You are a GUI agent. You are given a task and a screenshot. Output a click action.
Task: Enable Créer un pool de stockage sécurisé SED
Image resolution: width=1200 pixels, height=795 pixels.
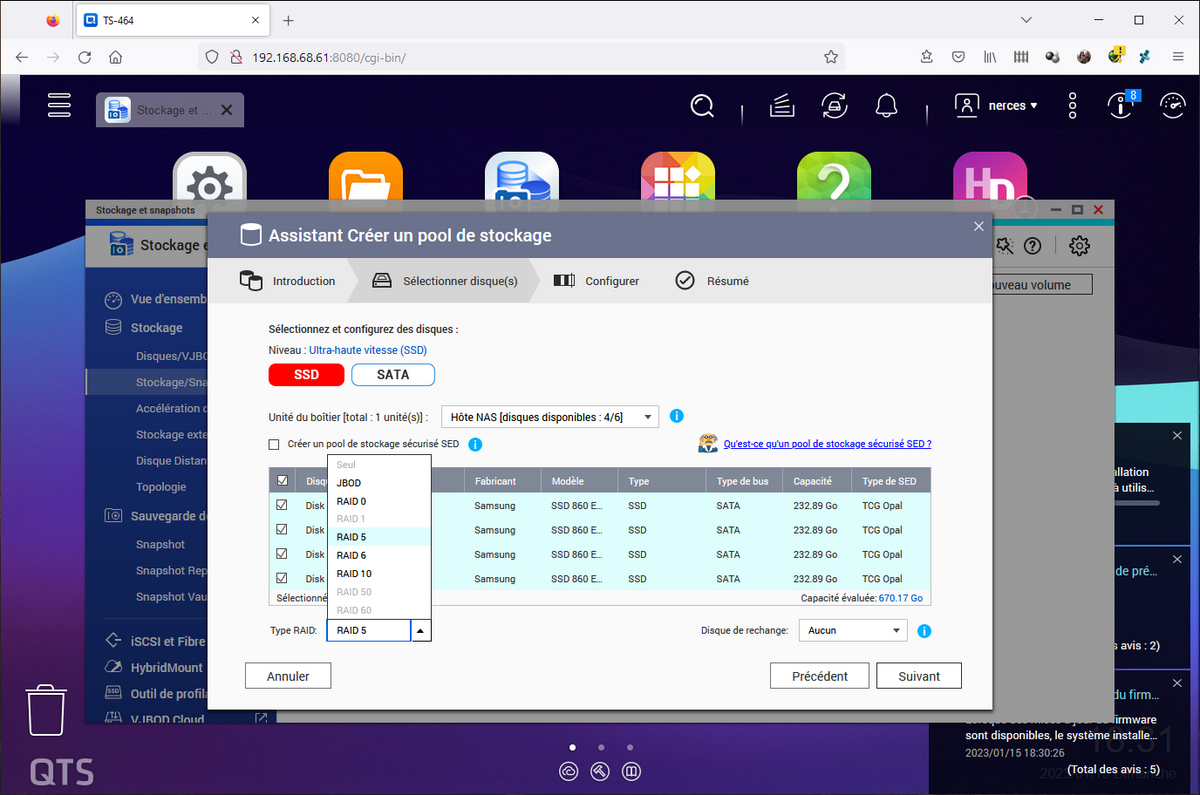point(274,444)
